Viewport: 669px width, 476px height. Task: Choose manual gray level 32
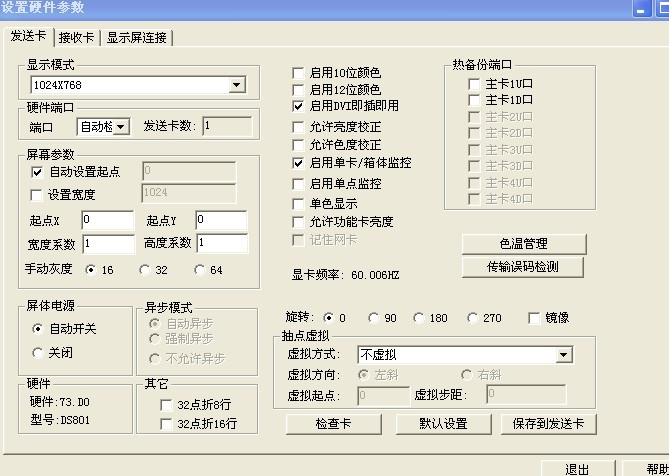coord(145,270)
